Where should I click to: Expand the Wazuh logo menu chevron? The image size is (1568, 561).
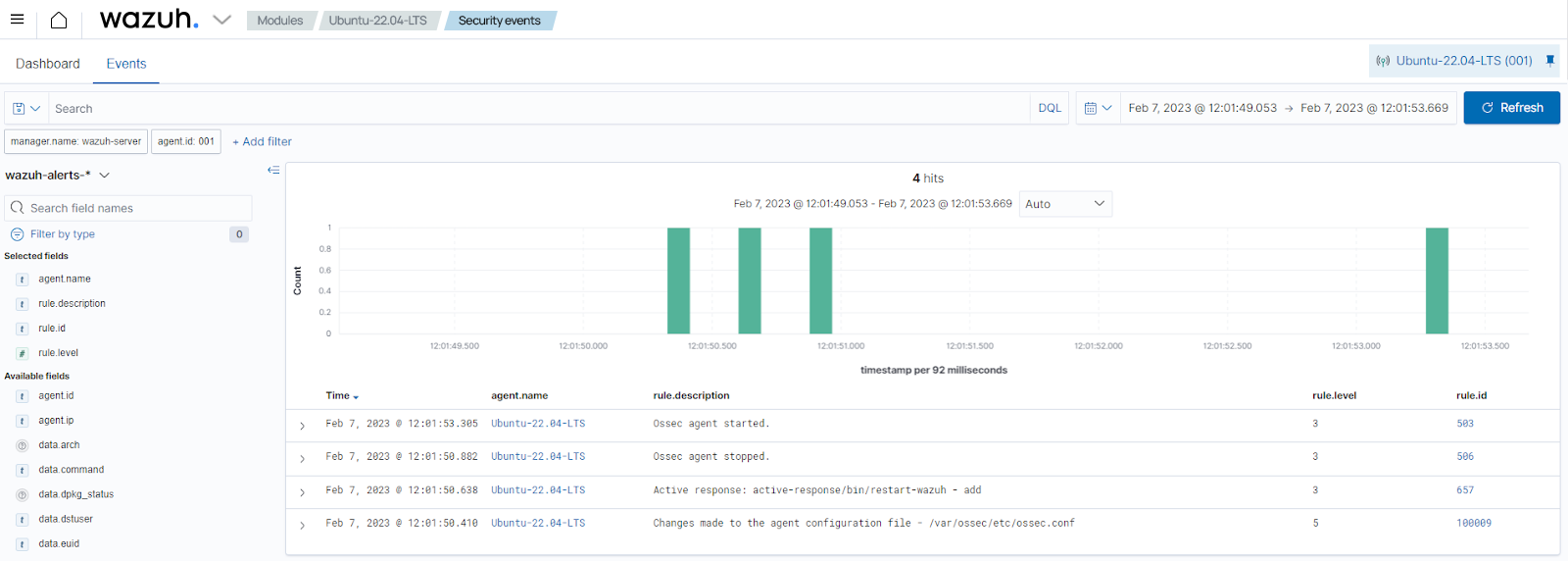point(221,20)
